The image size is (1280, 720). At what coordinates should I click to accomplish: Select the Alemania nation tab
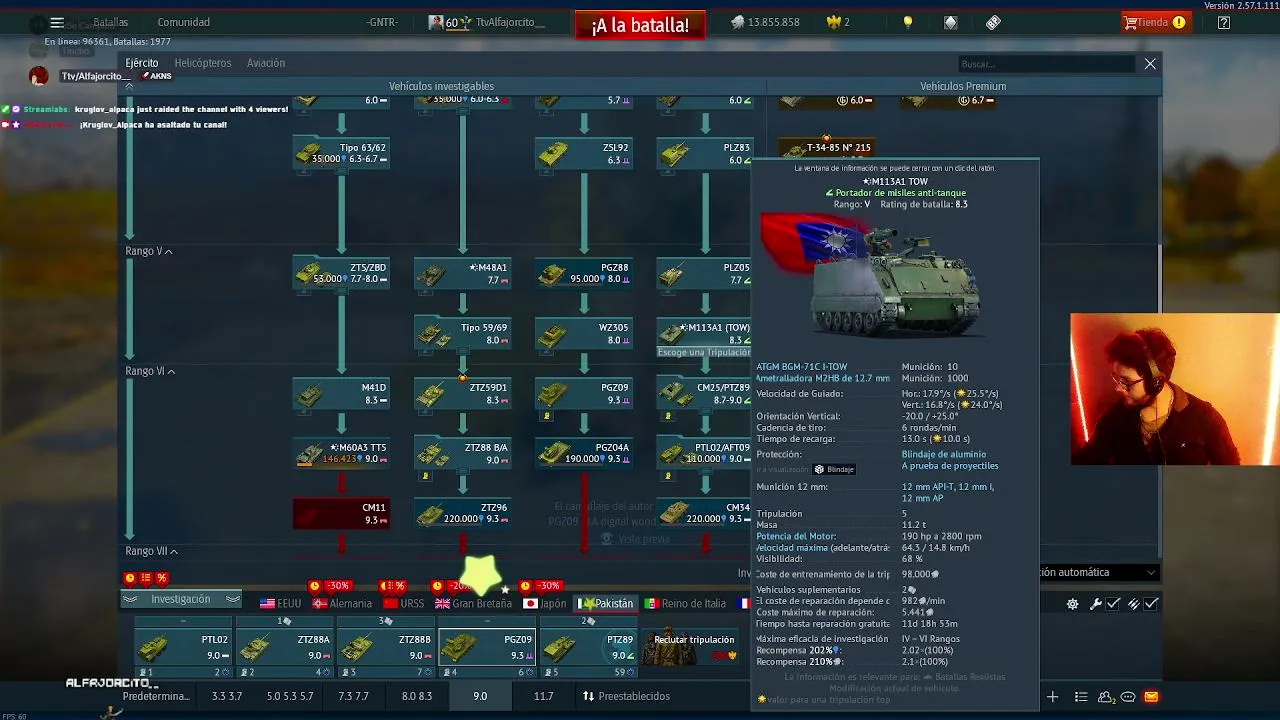coord(342,604)
